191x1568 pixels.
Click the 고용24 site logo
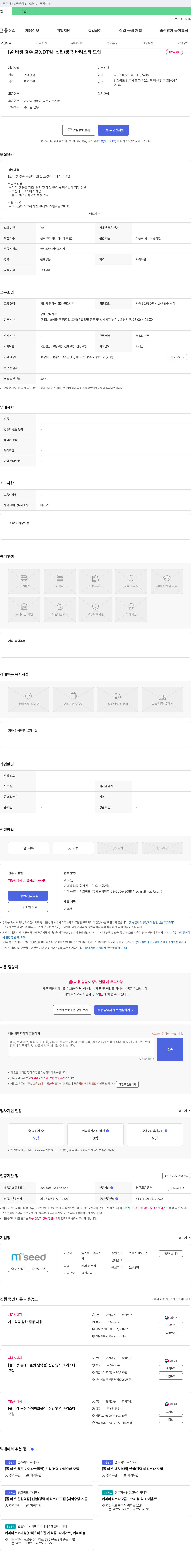click(7, 30)
